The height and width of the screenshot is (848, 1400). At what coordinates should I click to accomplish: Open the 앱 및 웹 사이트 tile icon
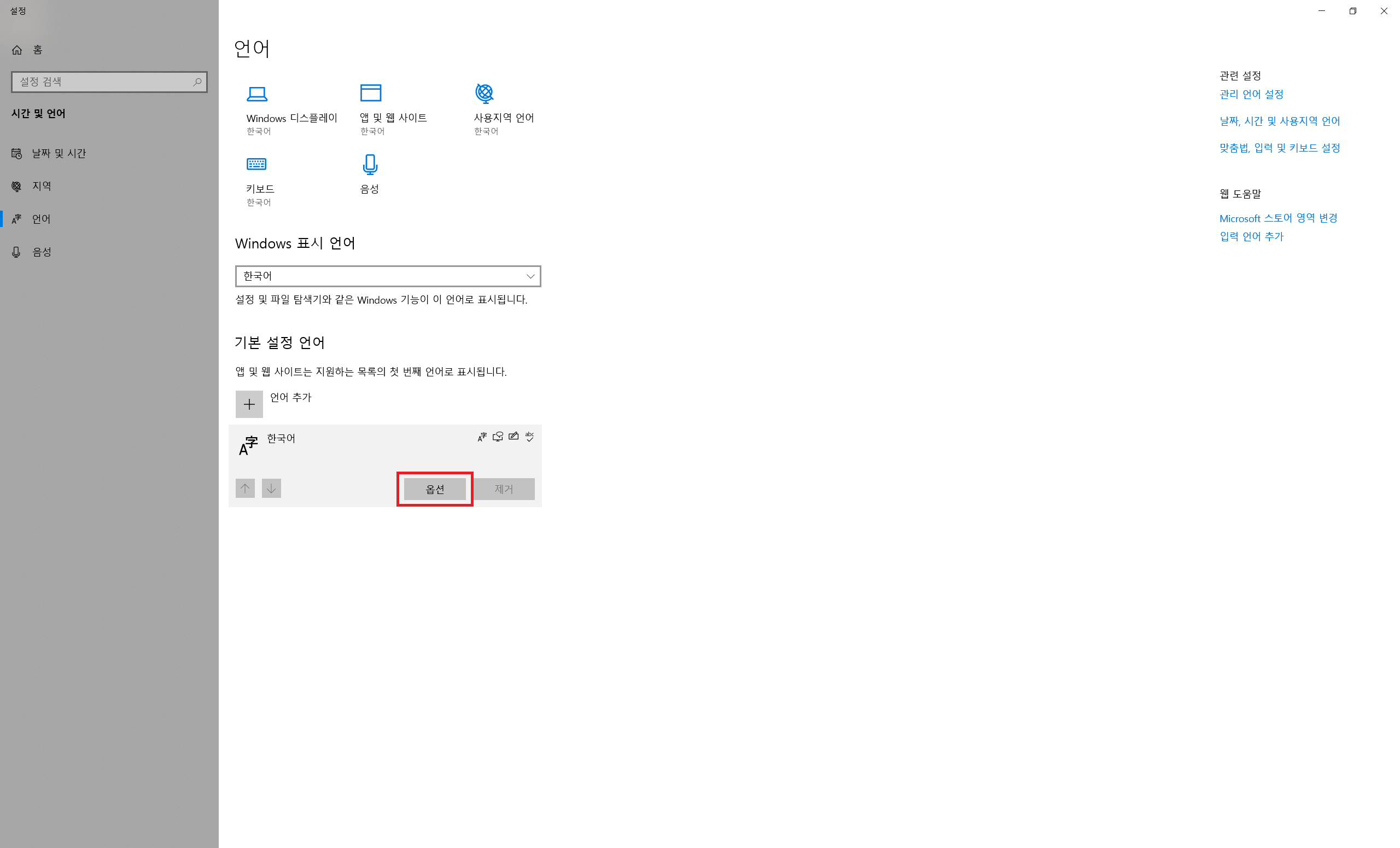(370, 92)
